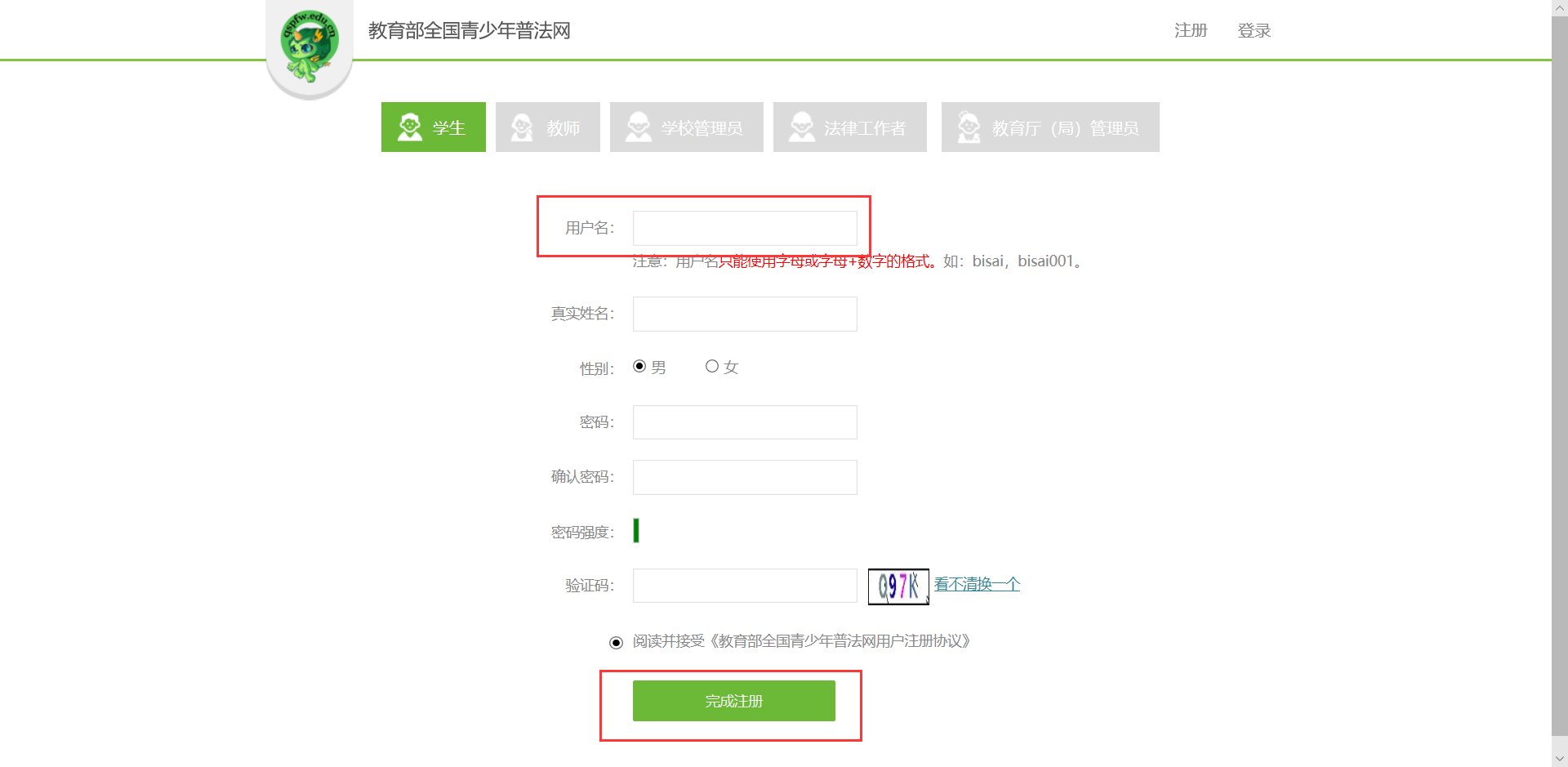1568x767 pixels.
Task: Click 看不清换一个 to refresh captcha
Action: coord(977,583)
